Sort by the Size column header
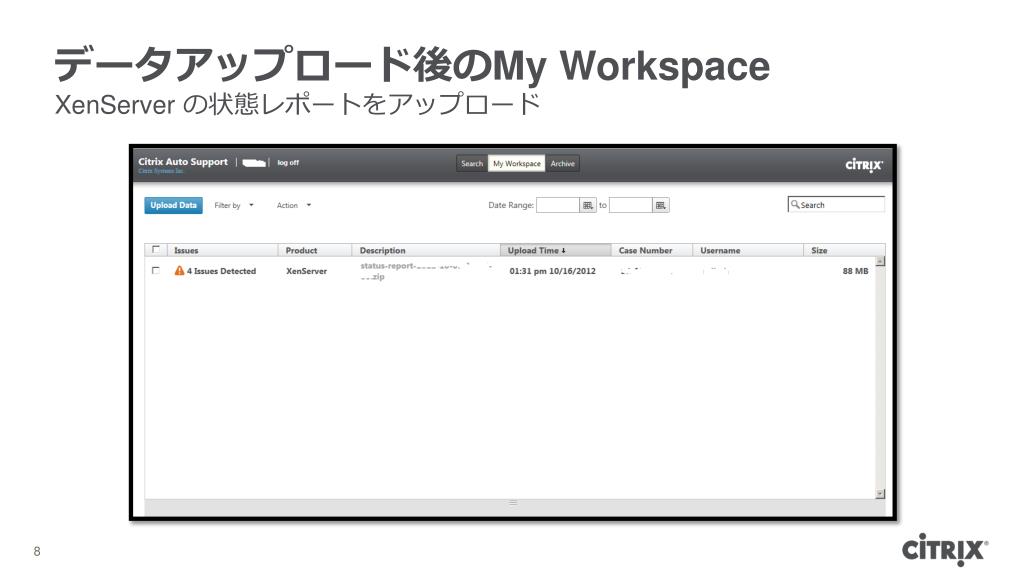The height and width of the screenshot is (576, 1024). click(x=844, y=250)
